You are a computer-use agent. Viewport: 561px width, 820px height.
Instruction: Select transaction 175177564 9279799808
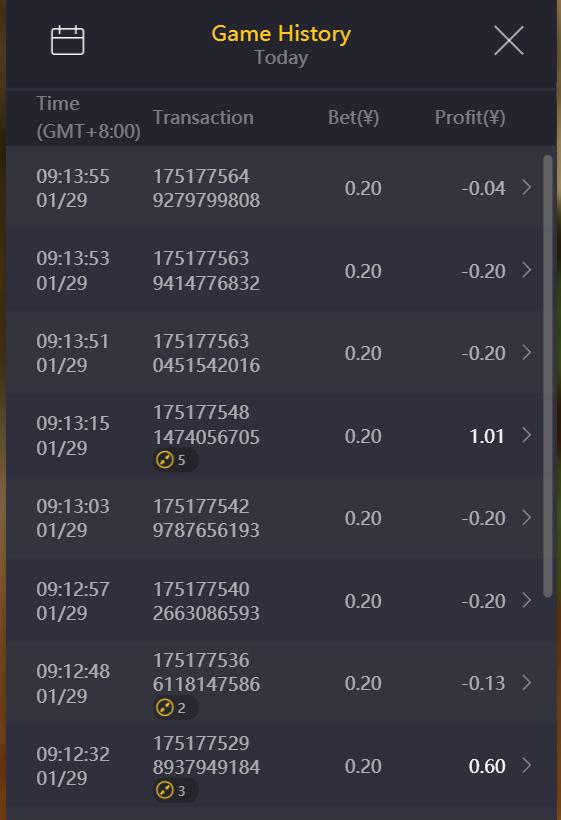(x=206, y=188)
